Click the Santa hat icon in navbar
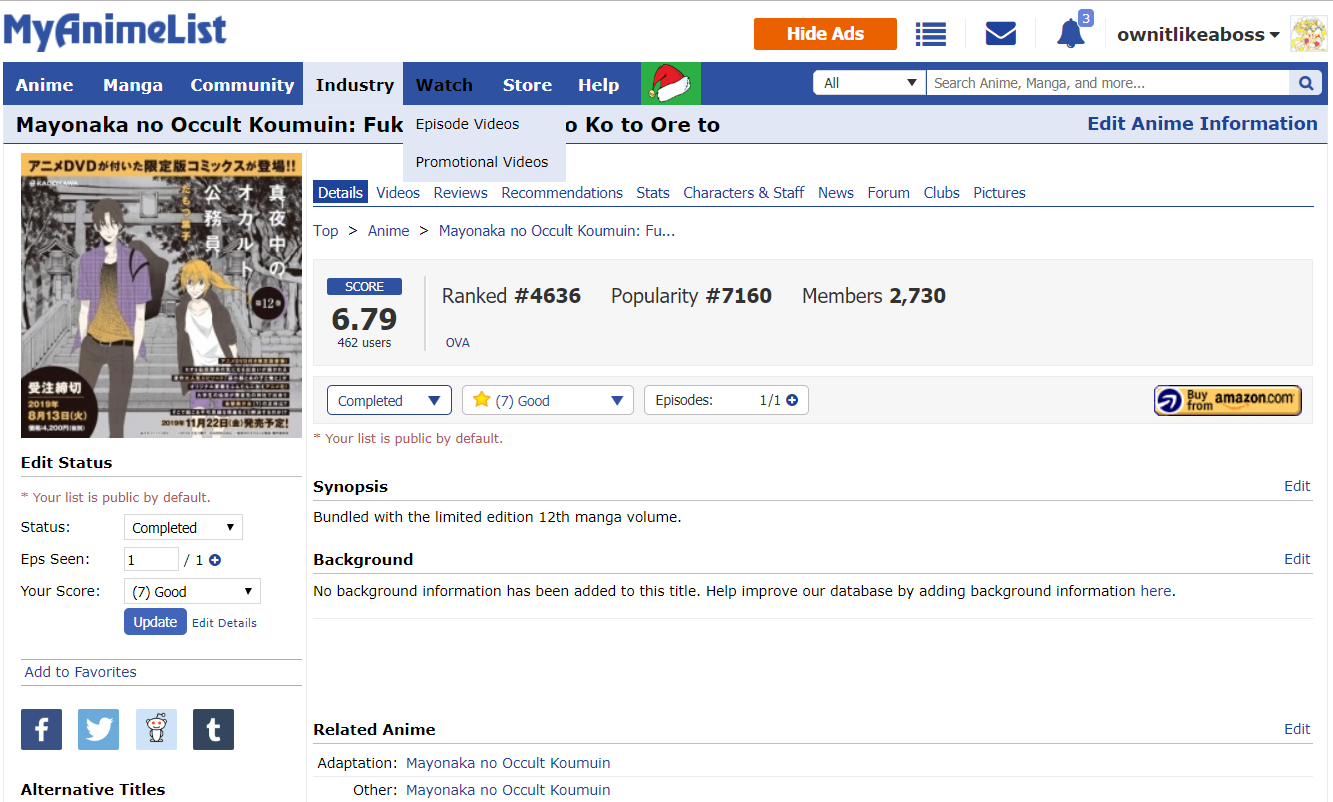This screenshot has width=1333, height=802. click(x=671, y=84)
